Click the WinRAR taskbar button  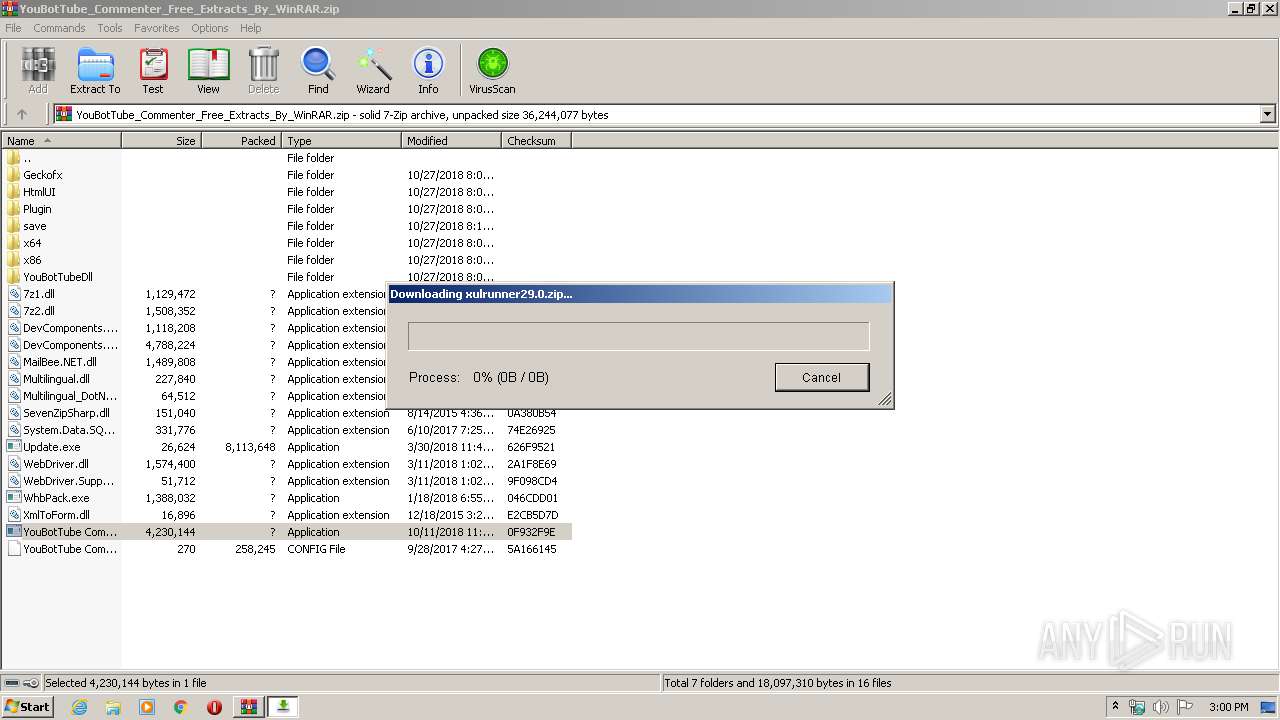click(x=248, y=707)
